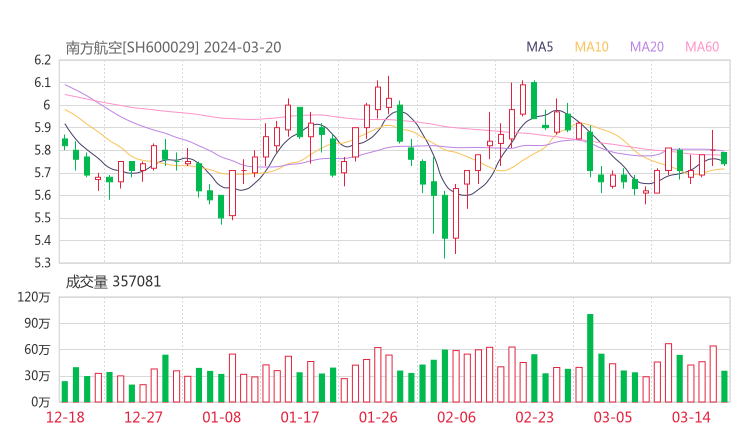Select the last green volume bar
The width and height of the screenshot is (740, 440).
click(724, 387)
